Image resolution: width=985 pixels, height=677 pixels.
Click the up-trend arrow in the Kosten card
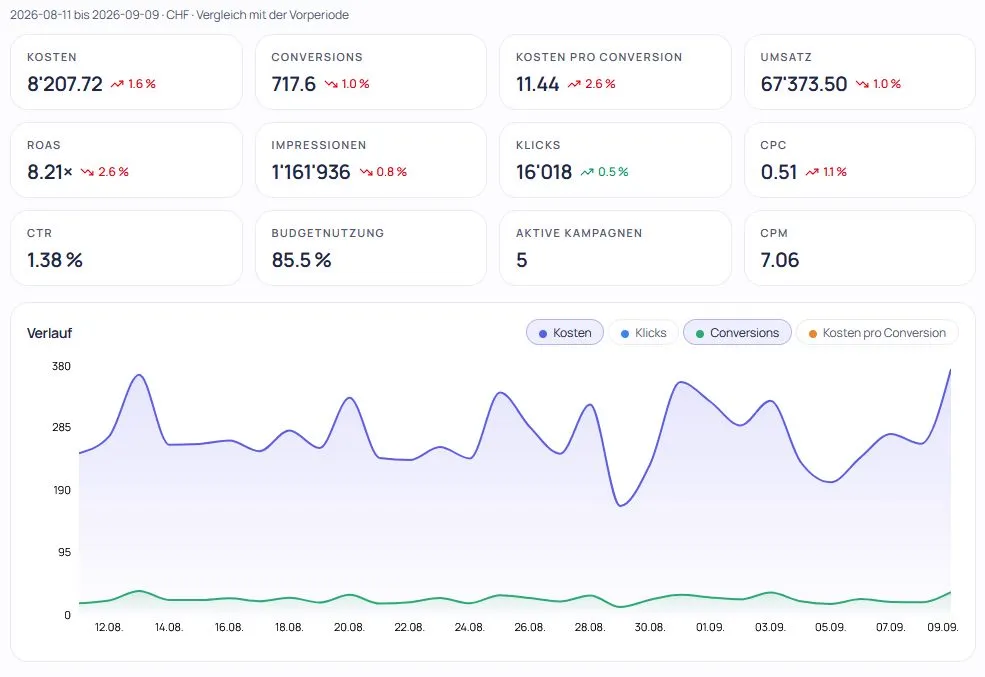pyautogui.click(x=117, y=84)
